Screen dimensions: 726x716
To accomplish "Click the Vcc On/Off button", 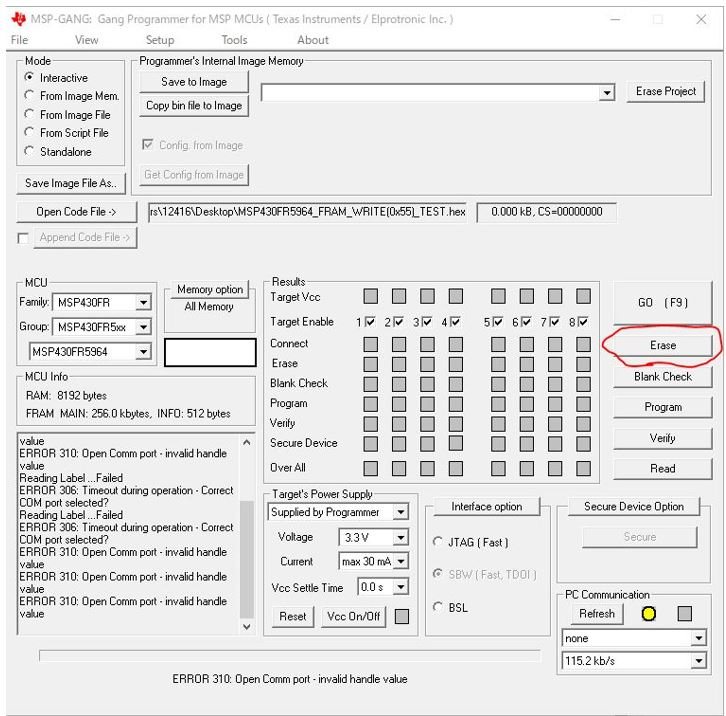I will 353,616.
